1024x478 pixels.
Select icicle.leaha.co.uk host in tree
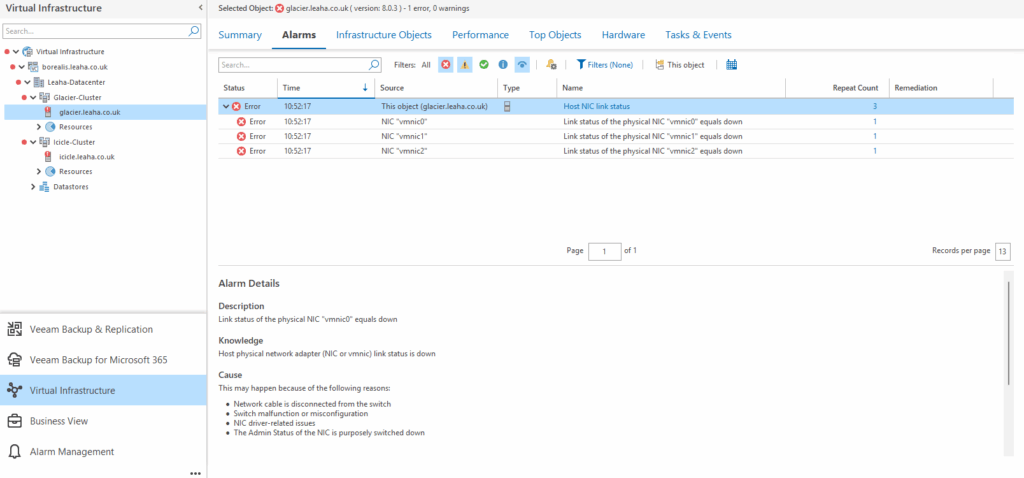(86, 157)
